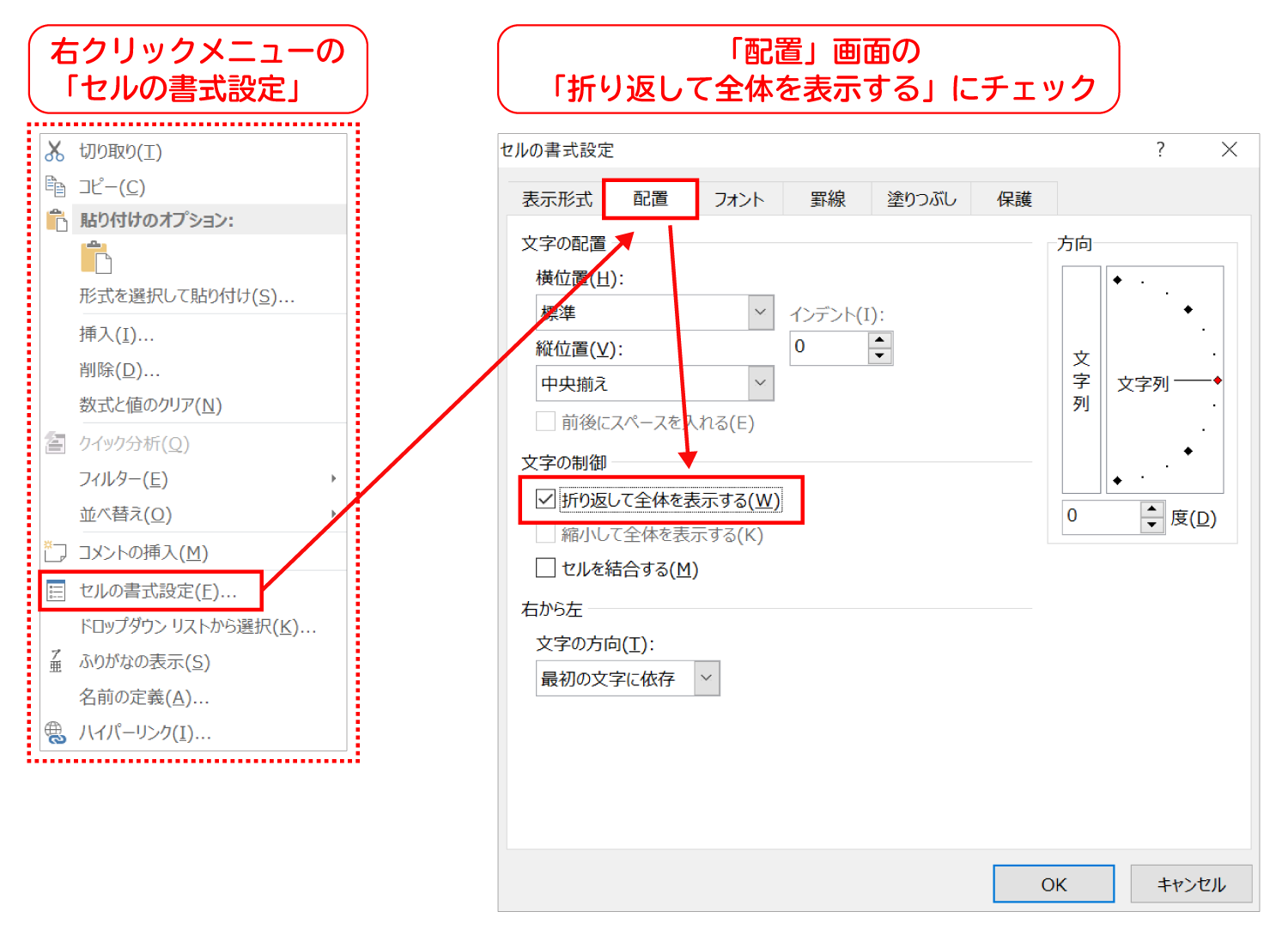
Task: Click the Insert Comment icon
Action: pos(55,551)
